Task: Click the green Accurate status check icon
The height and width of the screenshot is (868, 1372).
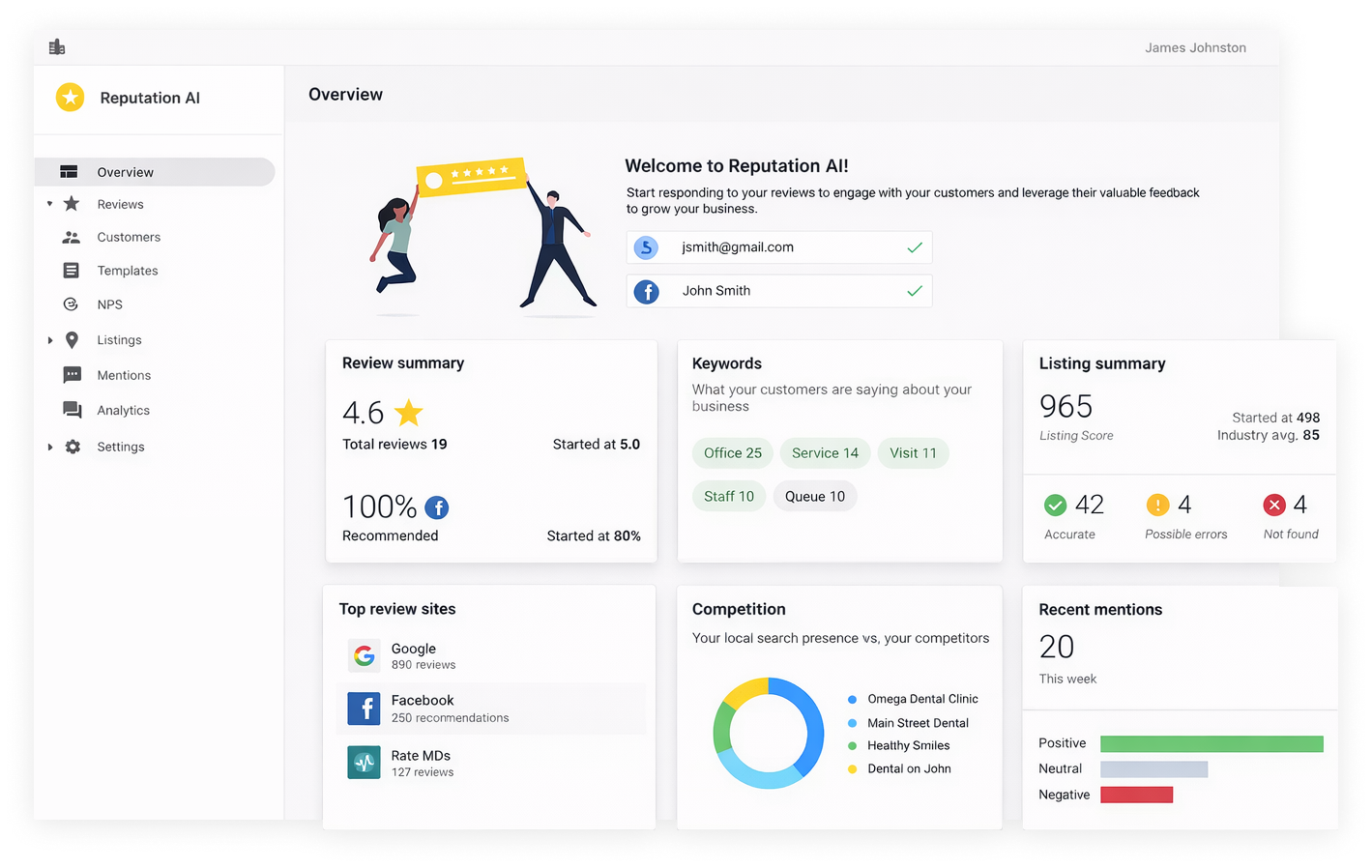Action: (1055, 504)
